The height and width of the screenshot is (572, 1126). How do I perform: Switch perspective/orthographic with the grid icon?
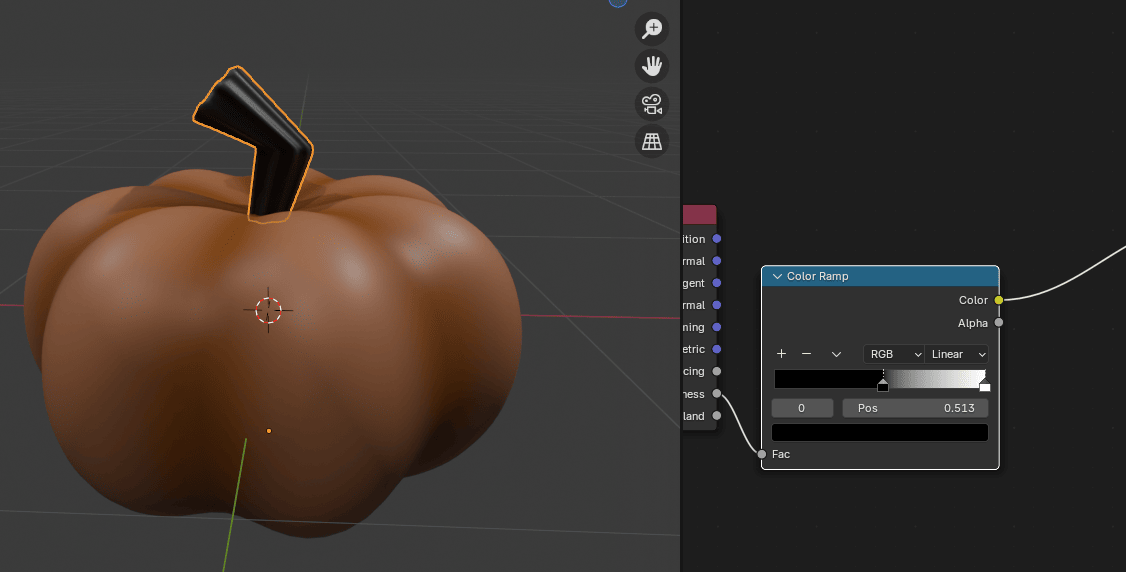652,141
